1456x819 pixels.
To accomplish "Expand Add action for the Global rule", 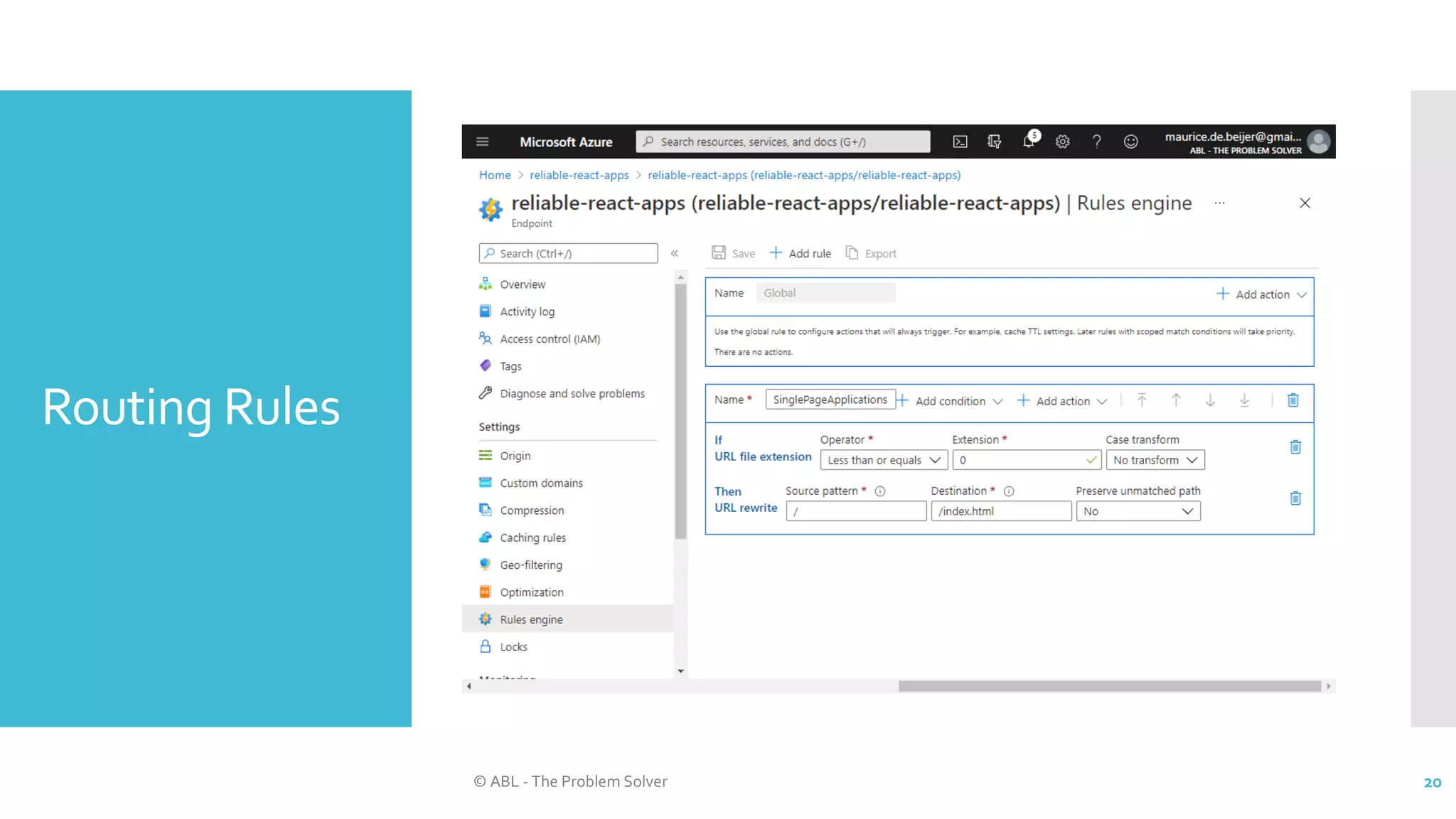I will click(1262, 294).
